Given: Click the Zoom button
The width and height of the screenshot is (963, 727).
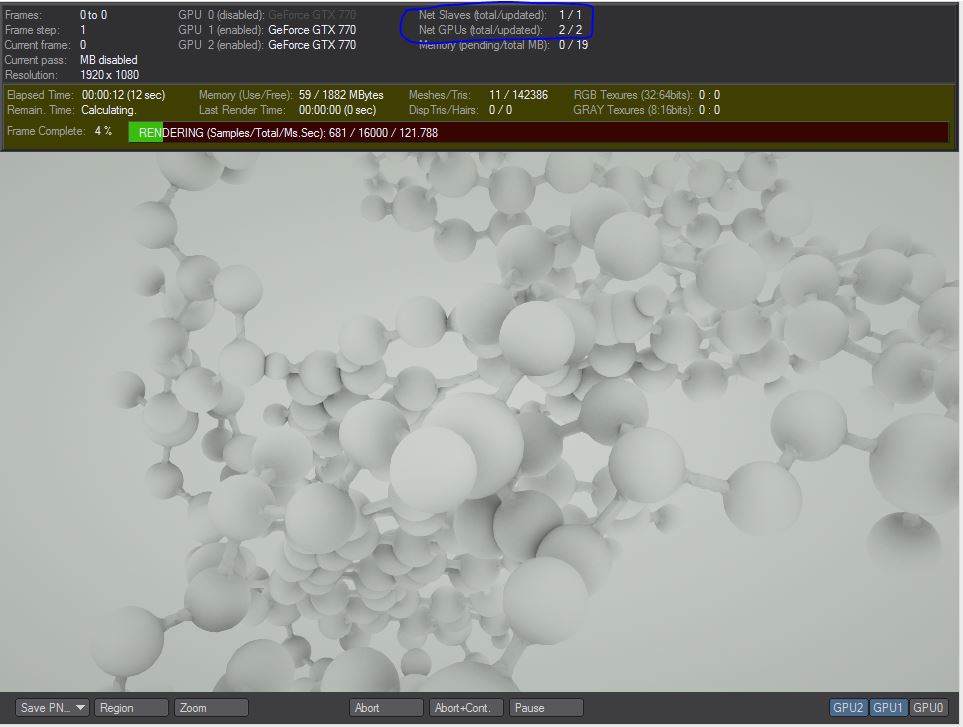Looking at the screenshot, I should tap(211, 707).
